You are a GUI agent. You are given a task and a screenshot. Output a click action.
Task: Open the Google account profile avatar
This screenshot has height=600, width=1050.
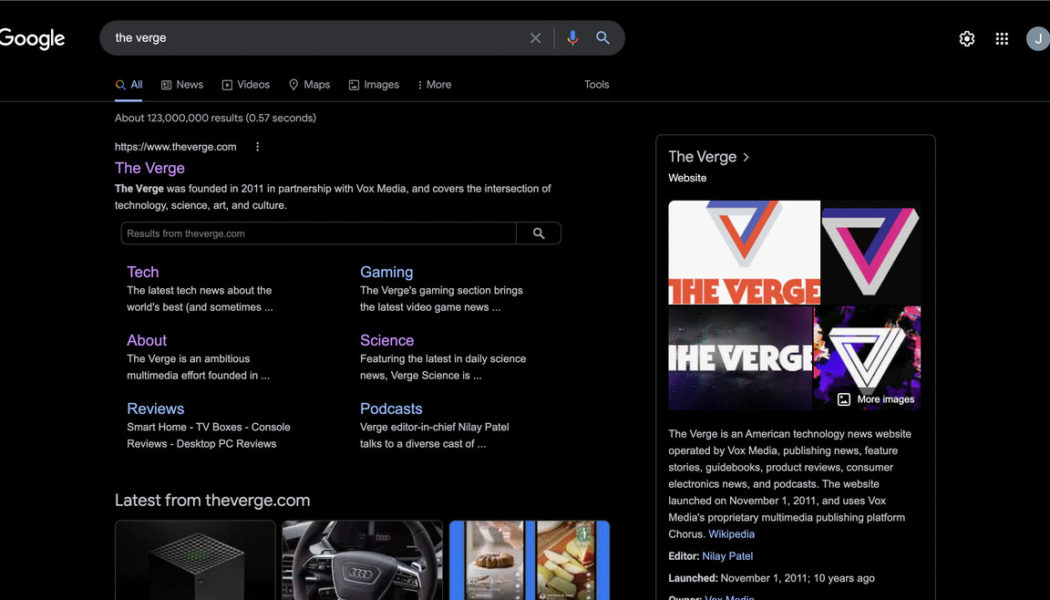click(1037, 37)
